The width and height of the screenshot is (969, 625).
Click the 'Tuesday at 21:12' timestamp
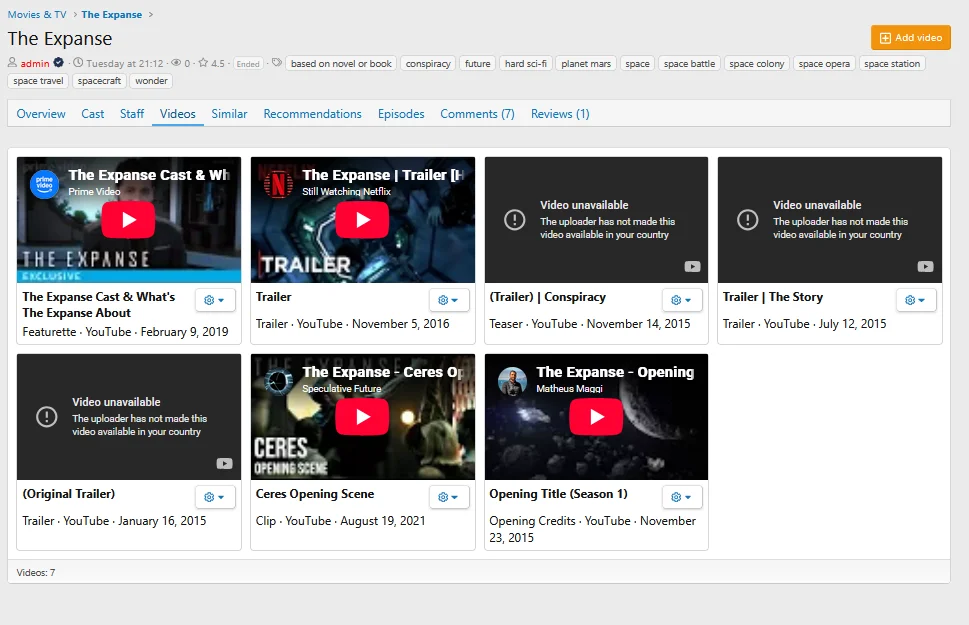[x=125, y=63]
